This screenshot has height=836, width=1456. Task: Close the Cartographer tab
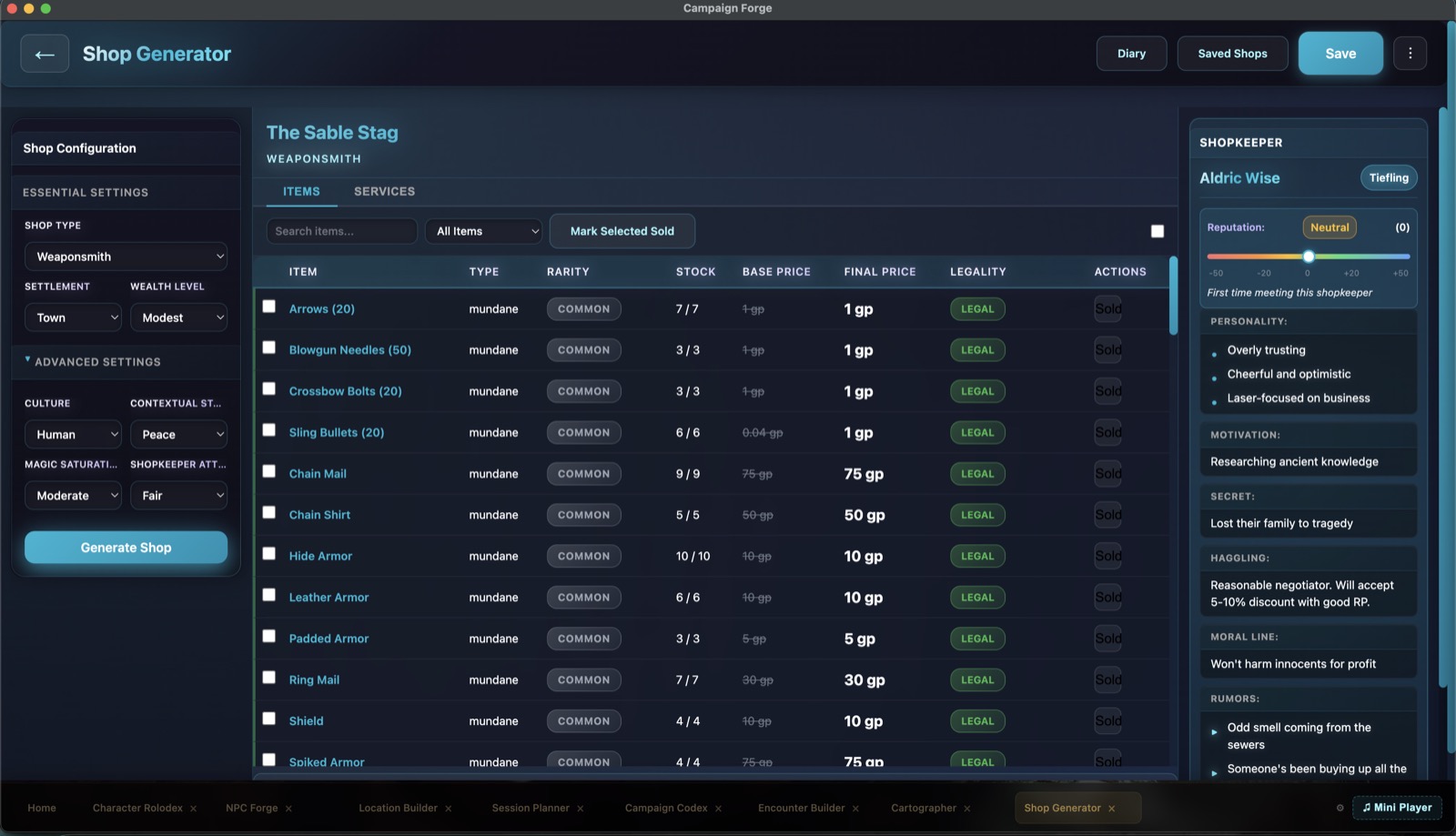[x=966, y=808]
